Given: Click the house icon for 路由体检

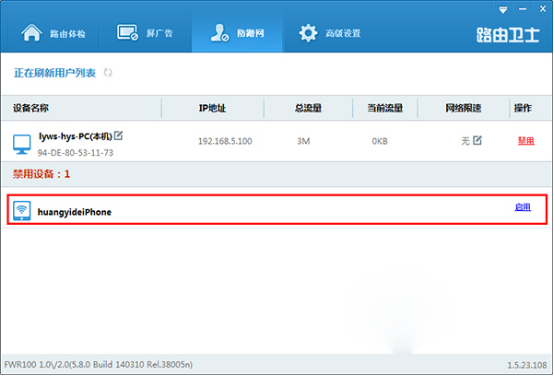Looking at the screenshot, I should [x=32, y=33].
